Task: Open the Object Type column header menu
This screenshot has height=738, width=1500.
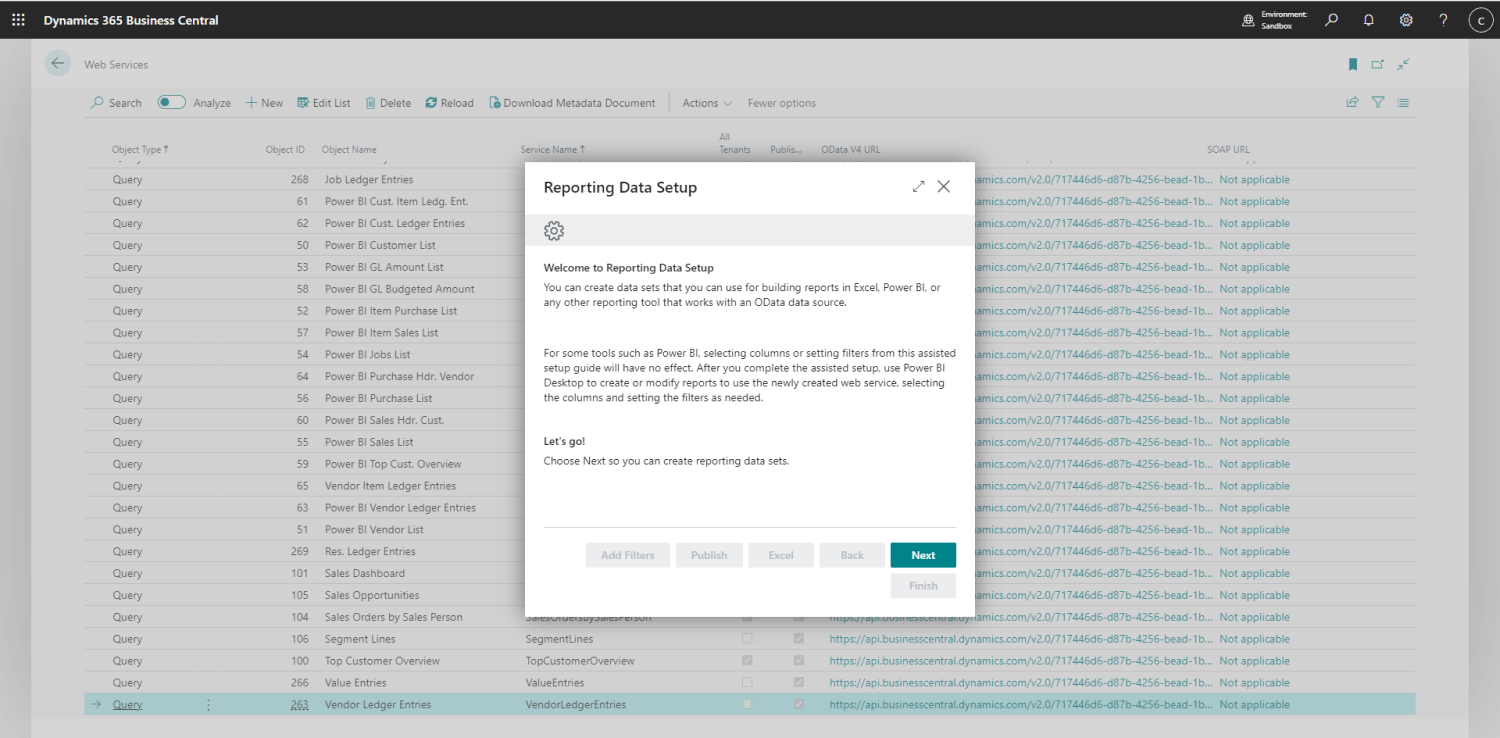Action: pos(140,150)
